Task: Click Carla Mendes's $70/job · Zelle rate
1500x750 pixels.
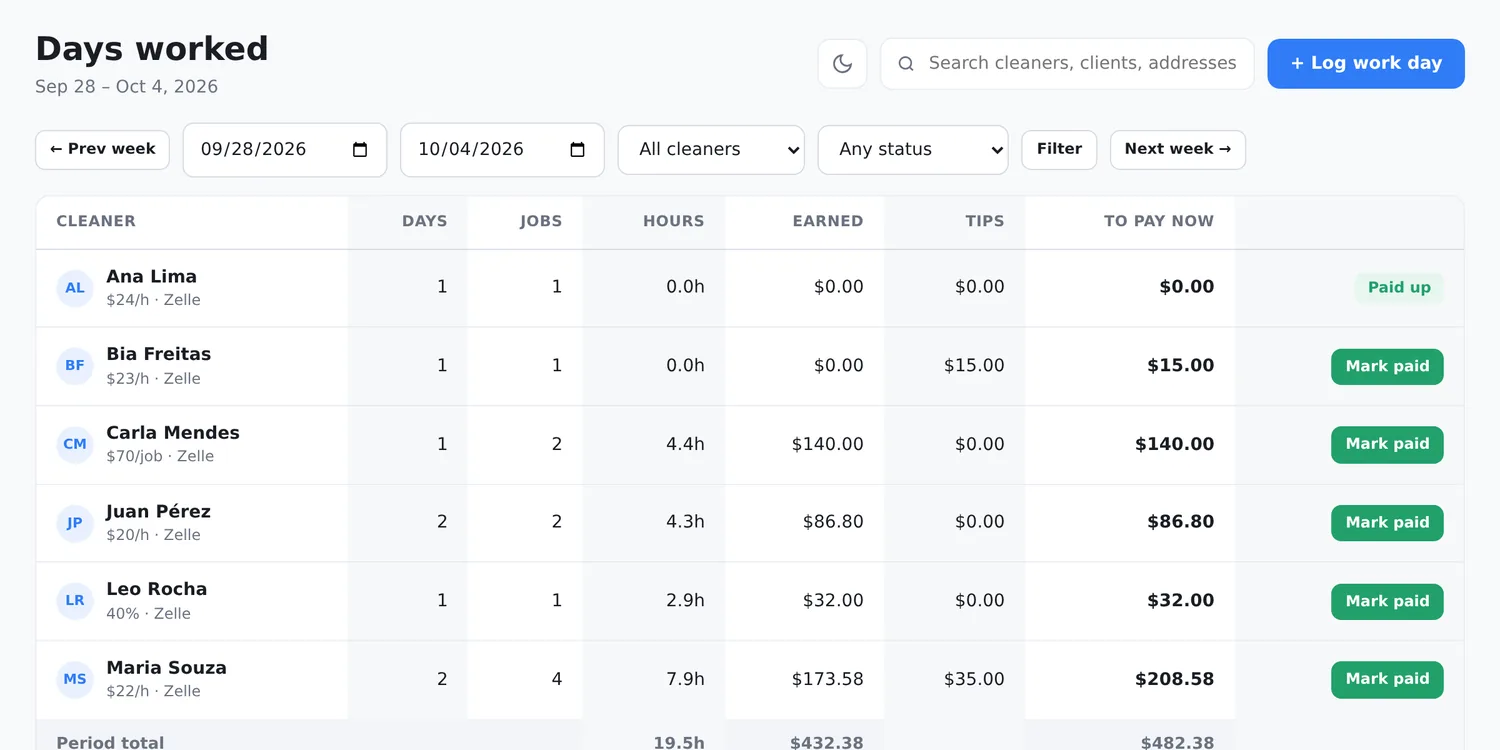Action: (x=160, y=457)
